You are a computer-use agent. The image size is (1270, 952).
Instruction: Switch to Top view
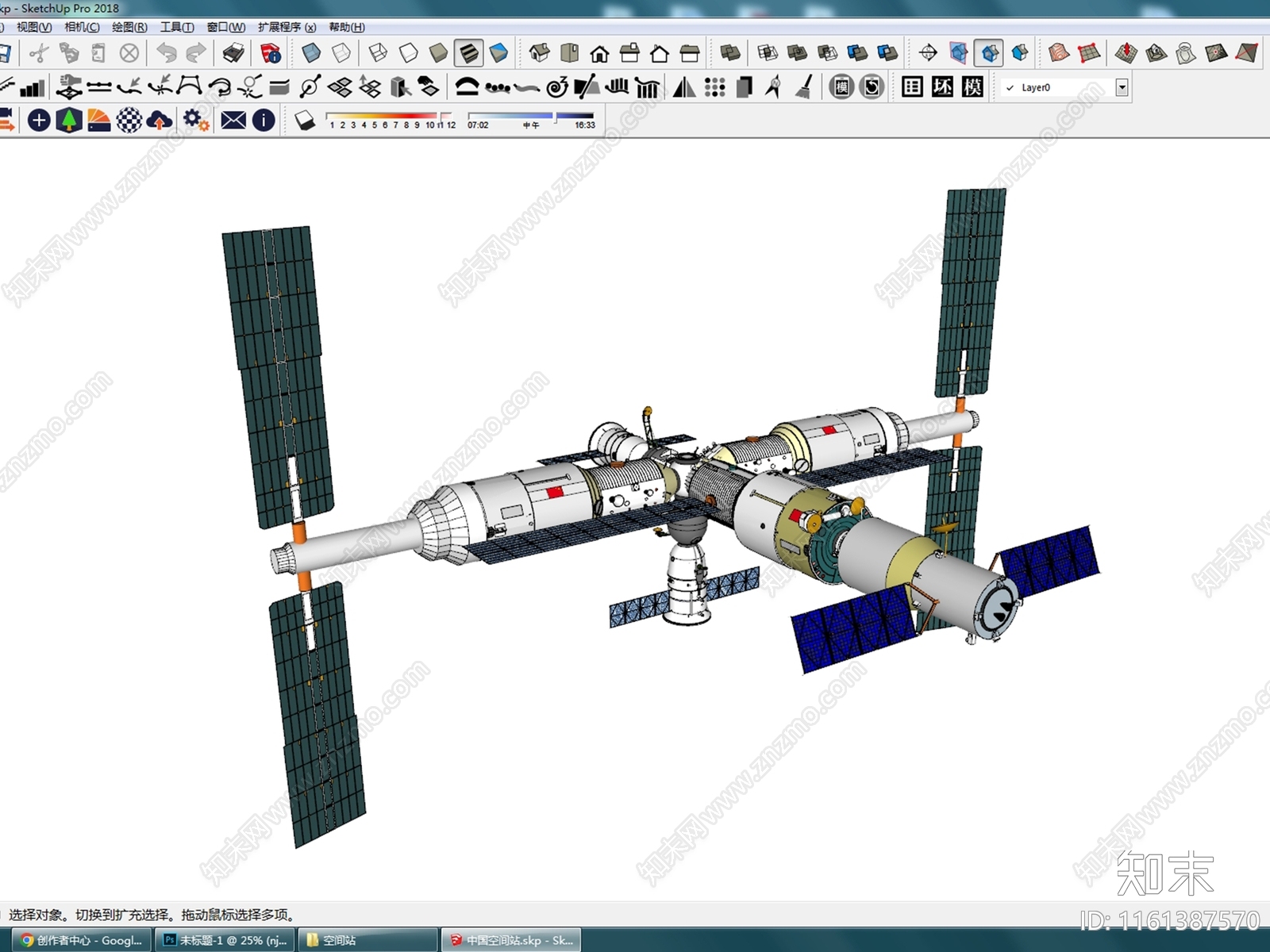point(570,54)
